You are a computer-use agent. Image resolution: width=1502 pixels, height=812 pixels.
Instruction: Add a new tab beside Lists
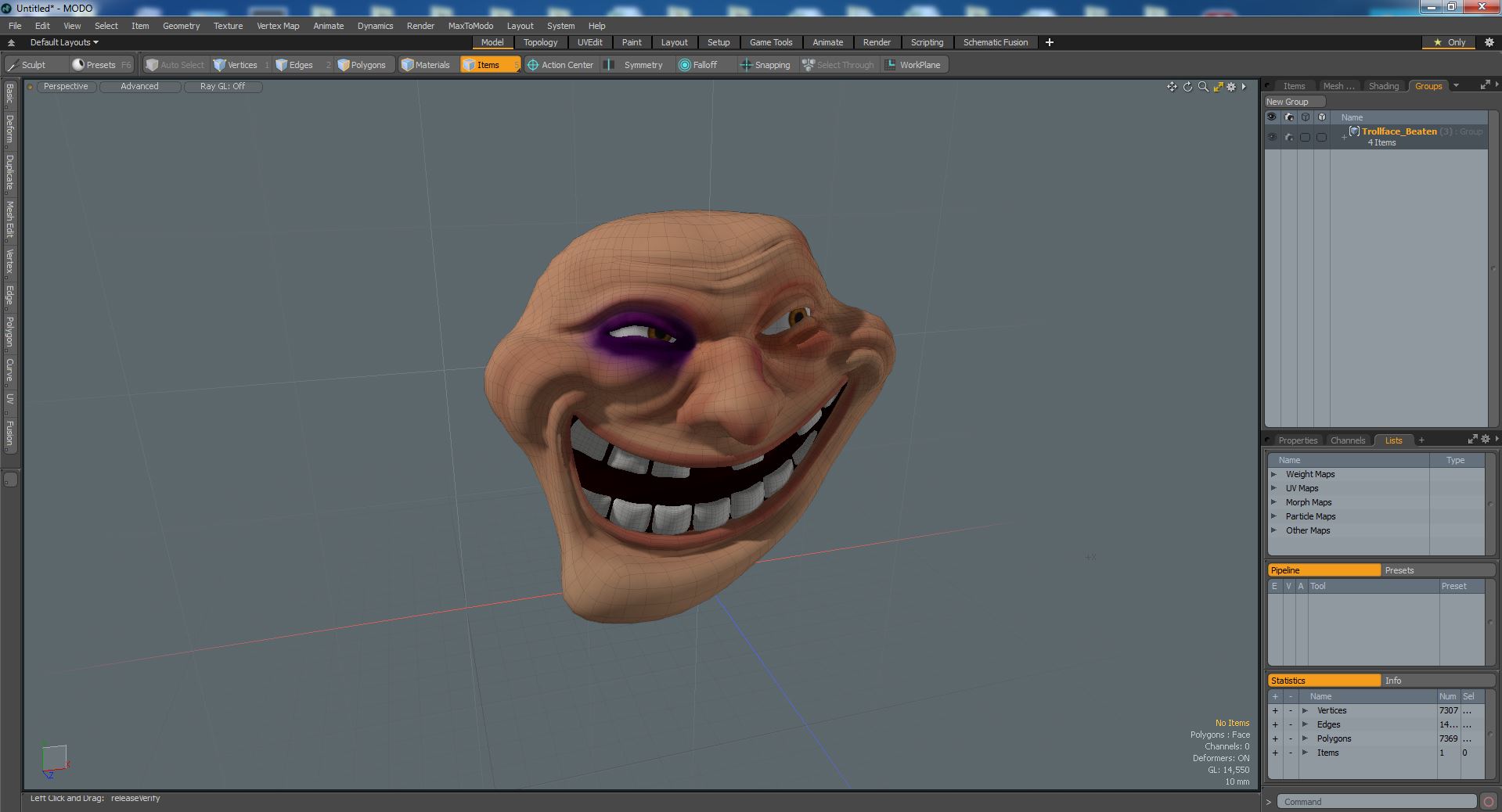click(1421, 440)
